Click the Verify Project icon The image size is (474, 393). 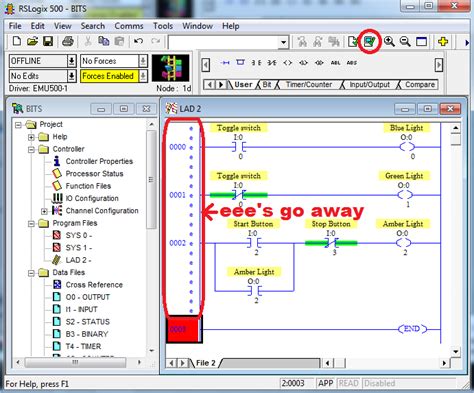tap(369, 41)
